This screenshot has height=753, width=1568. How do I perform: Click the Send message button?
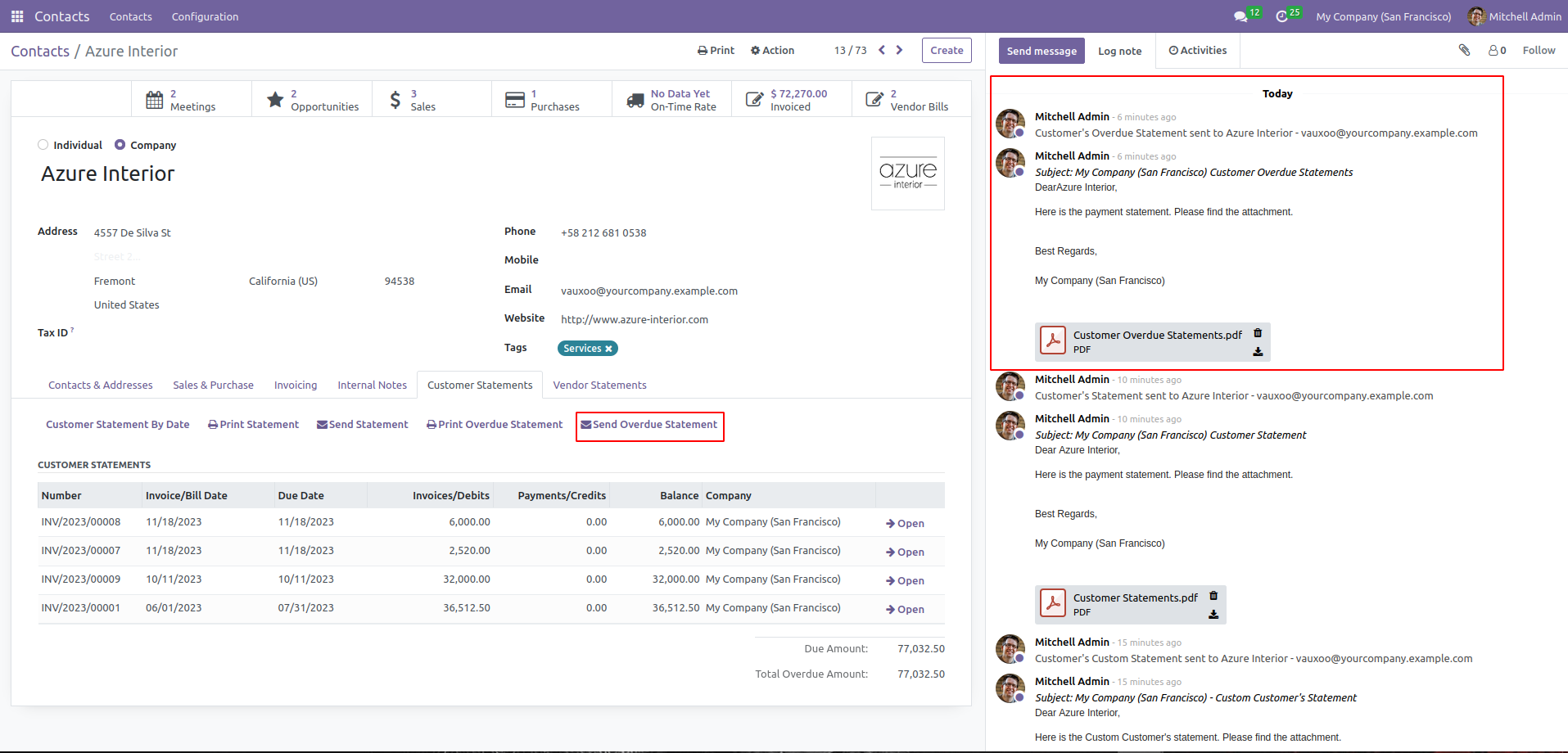1042,51
